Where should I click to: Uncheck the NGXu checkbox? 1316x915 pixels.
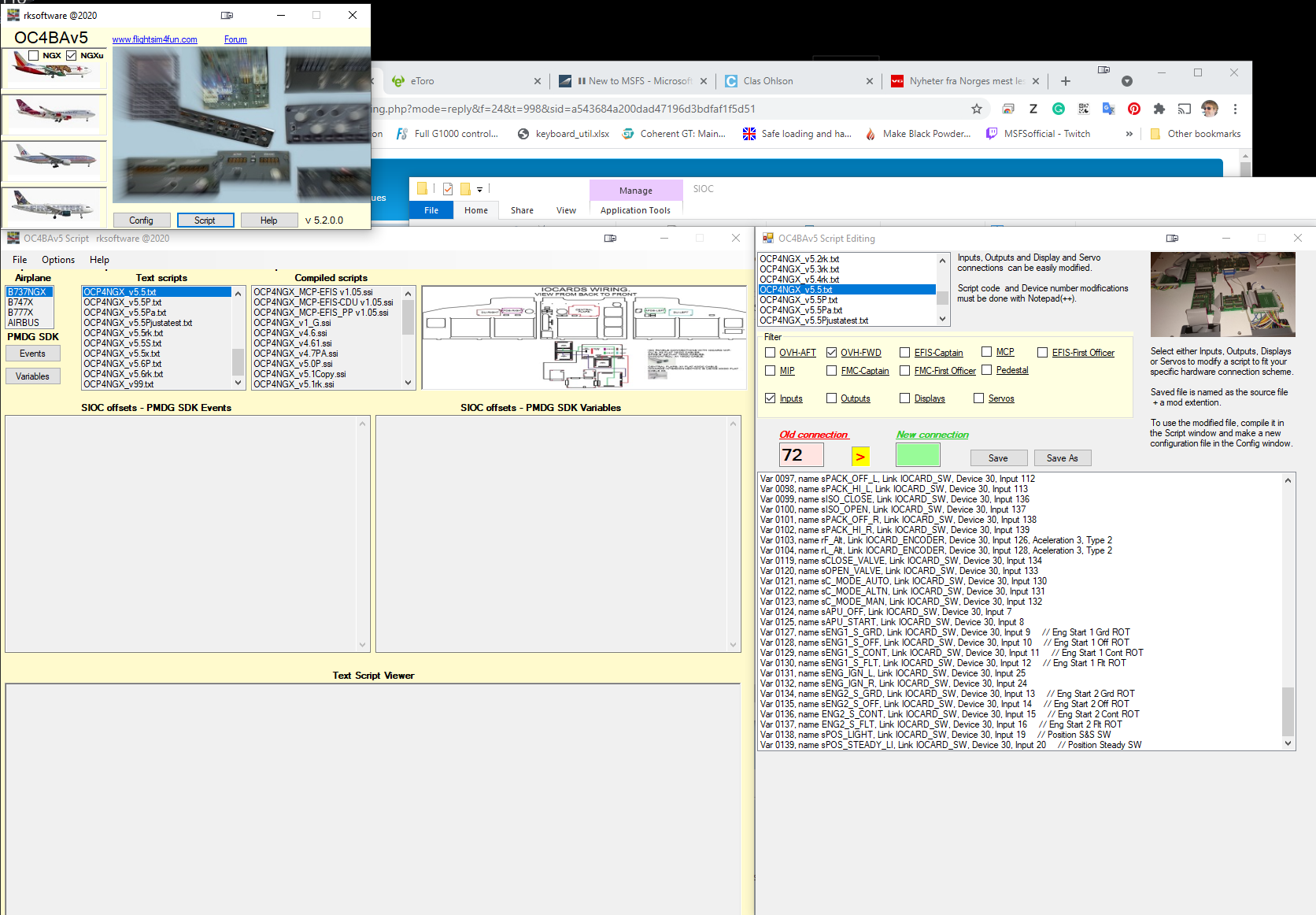coord(71,55)
